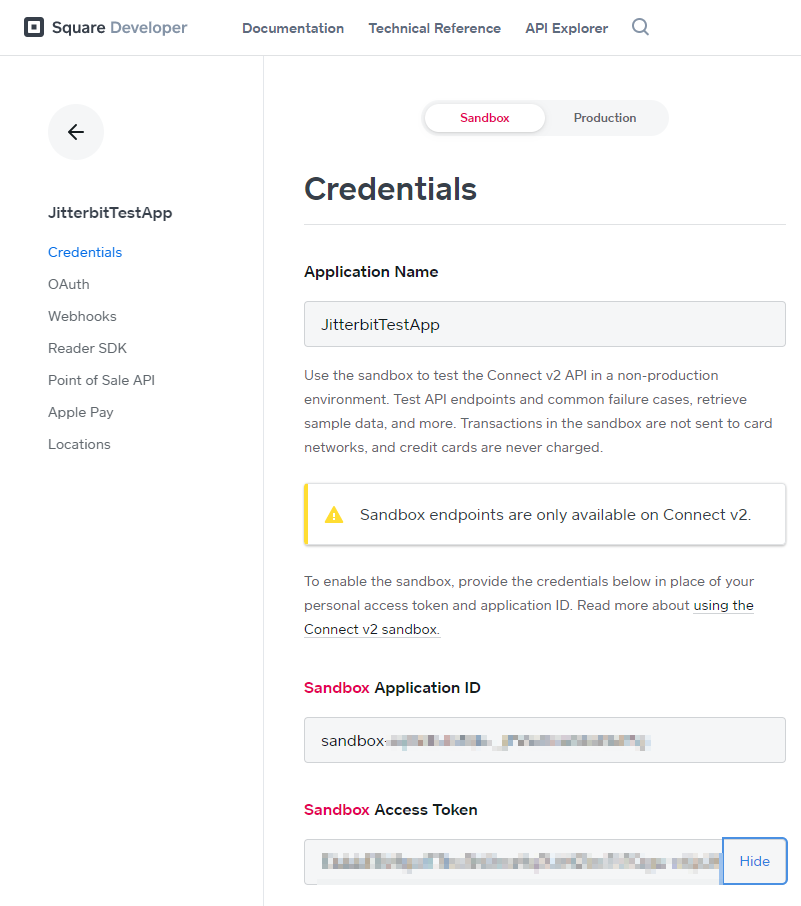
Task: Open the search magnifier icon
Action: pyautogui.click(x=641, y=27)
